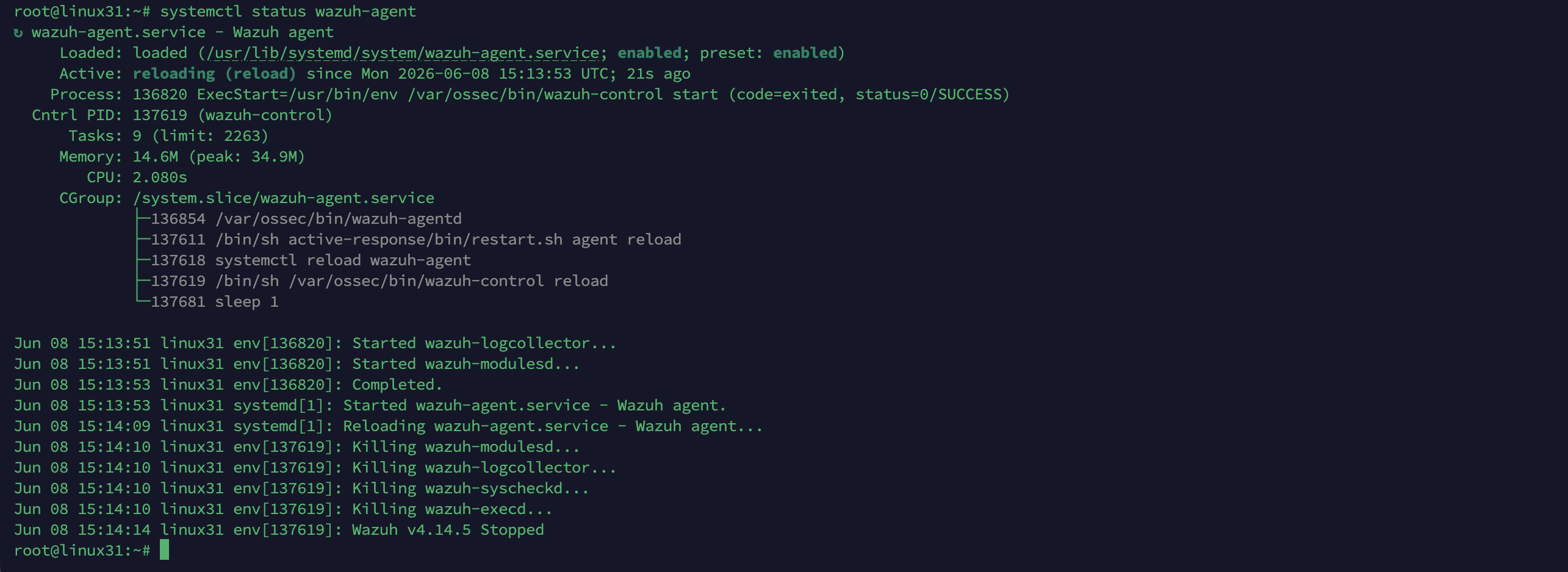Click the 'Wazuh v4.14.5 Stopped' log line

point(279,530)
